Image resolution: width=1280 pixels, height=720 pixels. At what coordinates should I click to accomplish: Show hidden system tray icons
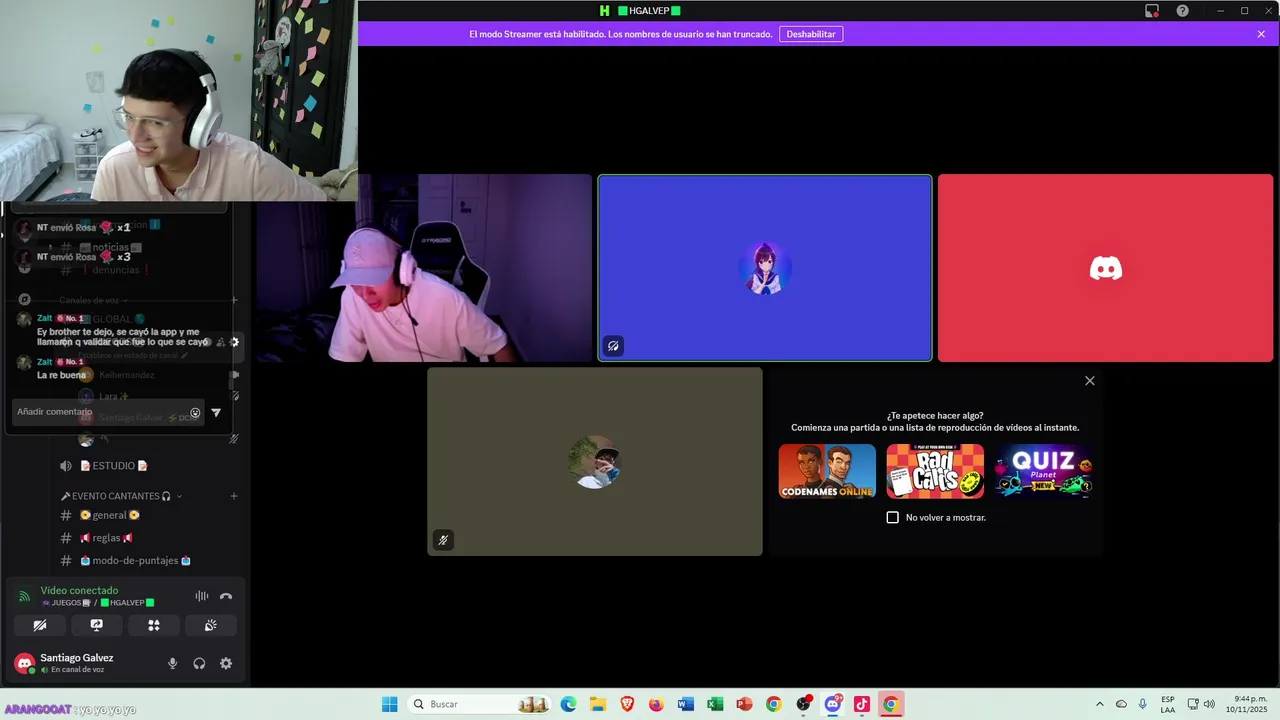click(1100, 704)
